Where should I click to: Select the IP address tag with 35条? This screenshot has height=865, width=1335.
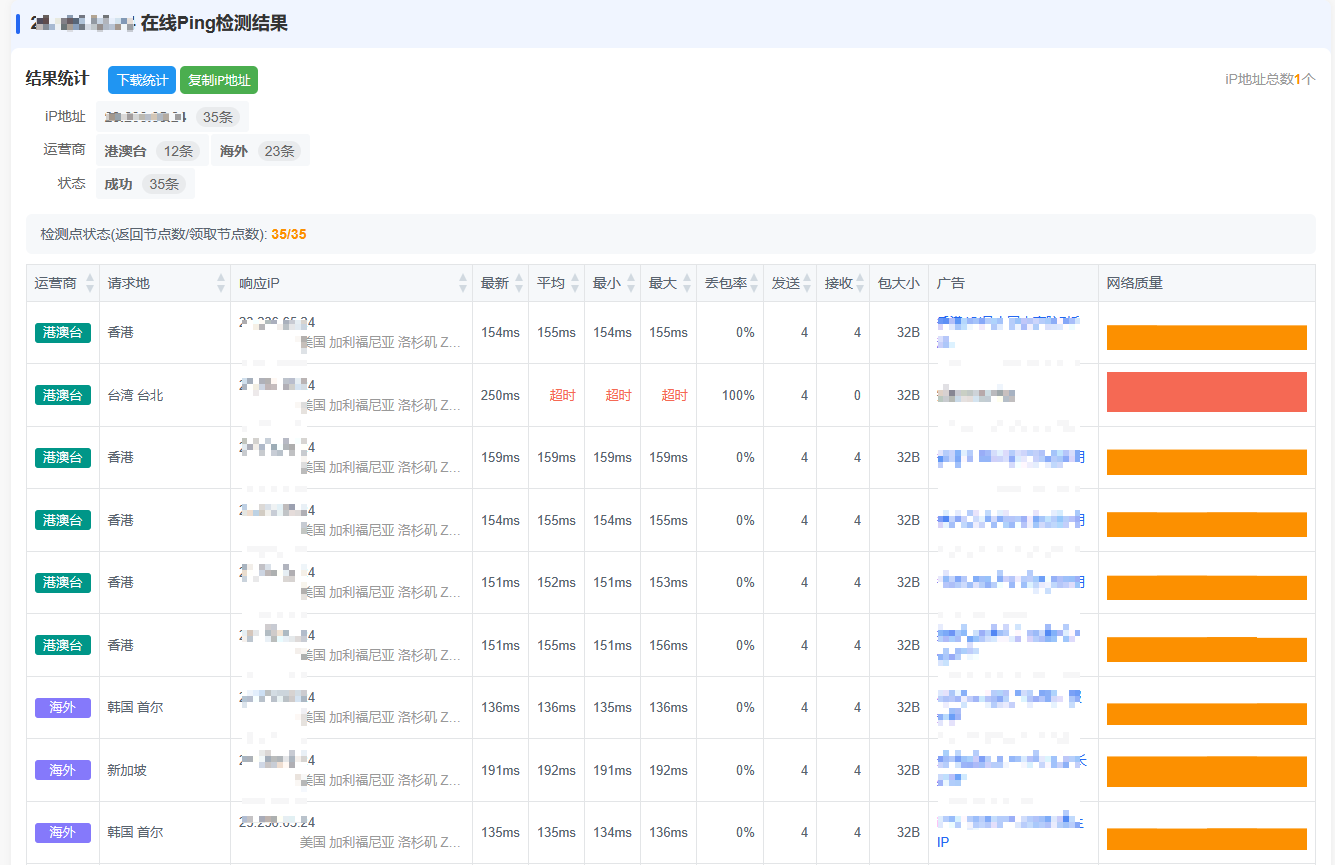point(172,117)
